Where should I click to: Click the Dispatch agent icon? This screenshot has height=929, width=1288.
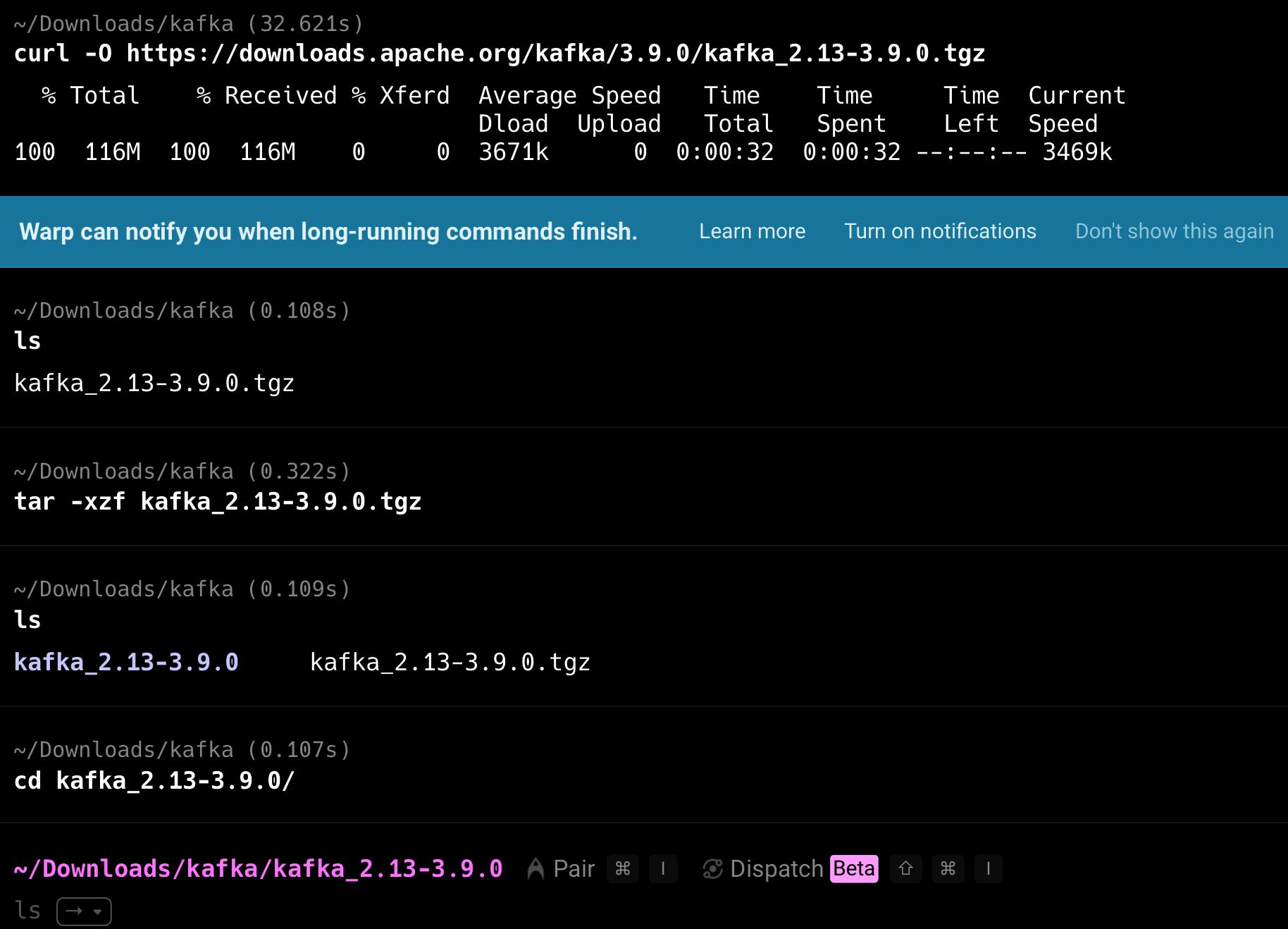pos(712,869)
